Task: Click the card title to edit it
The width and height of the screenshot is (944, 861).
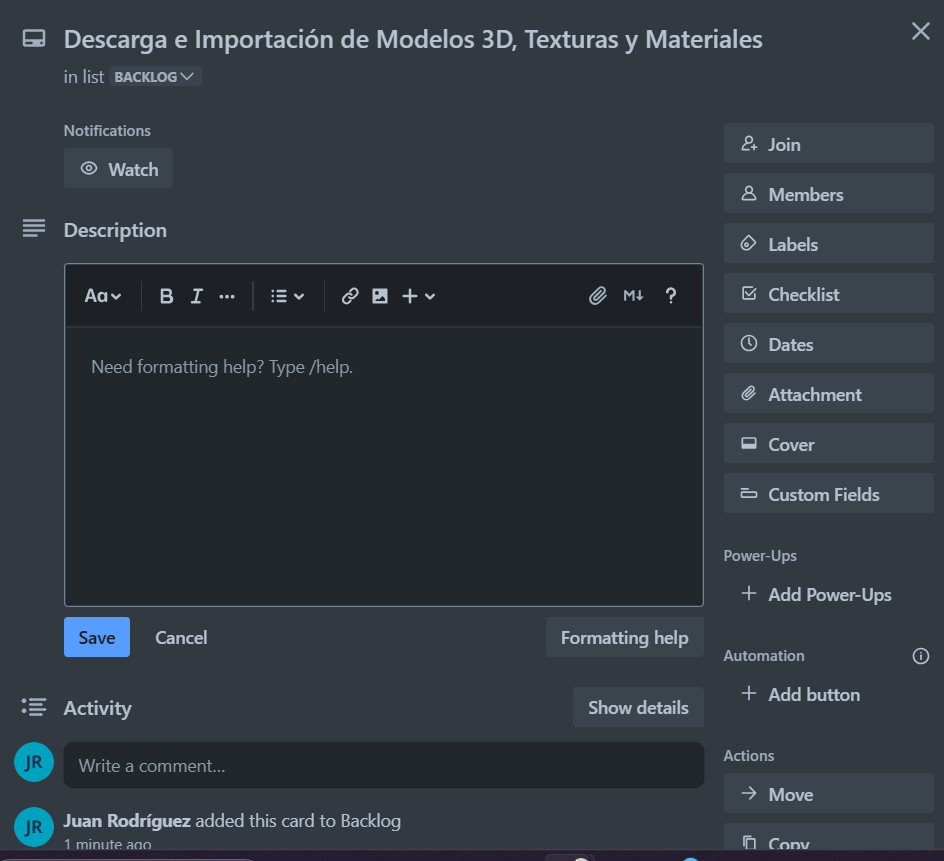Action: click(x=413, y=40)
